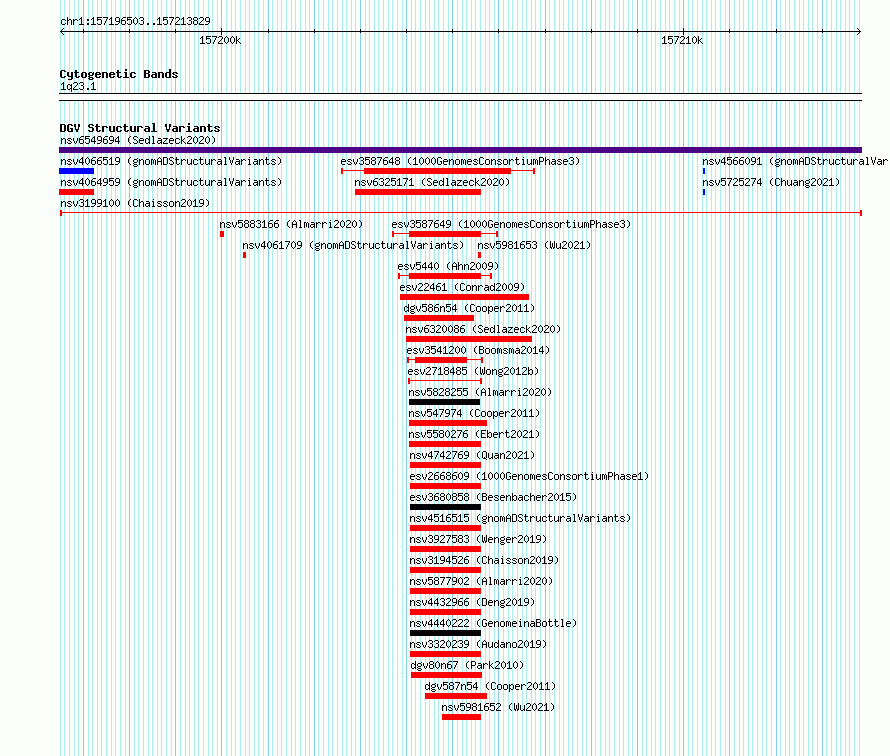Screen dimensions: 890x756
Task: Open esv2668609 1000GenomesConsortiumPhase1 label
Action: click(x=530, y=476)
